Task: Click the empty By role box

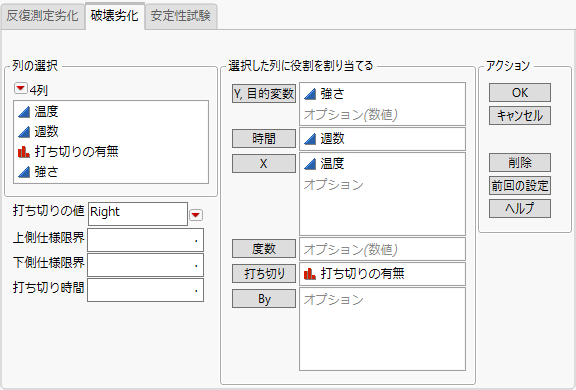Action: 382,329
